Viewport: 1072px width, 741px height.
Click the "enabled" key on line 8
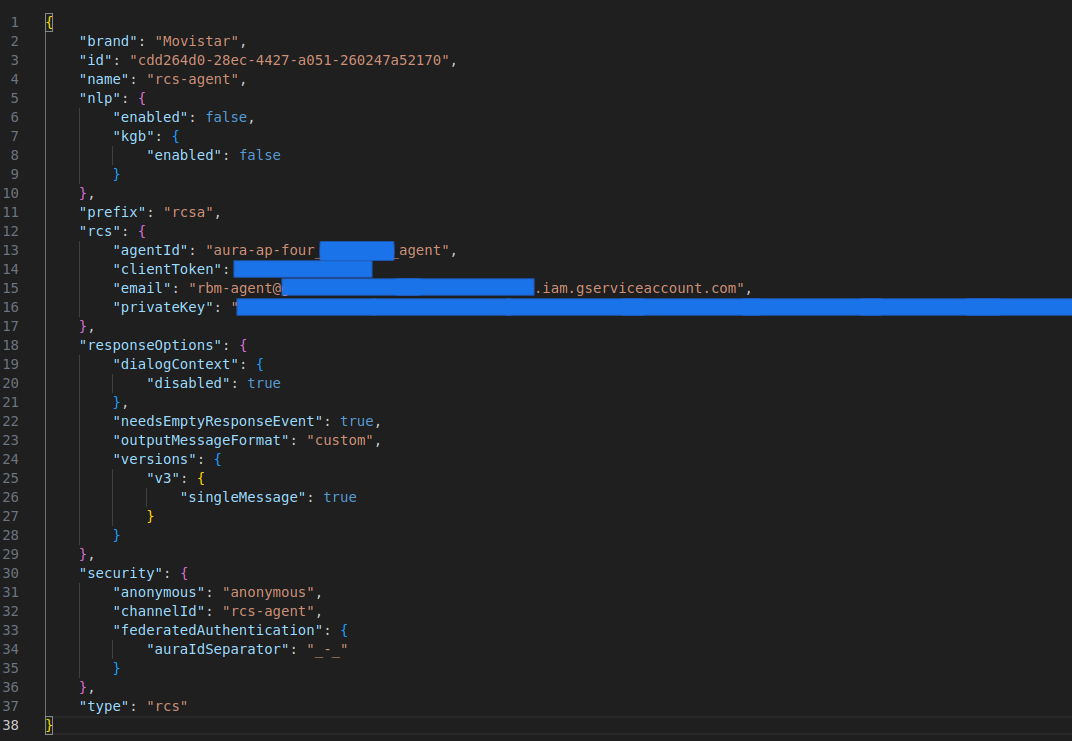[x=184, y=156]
